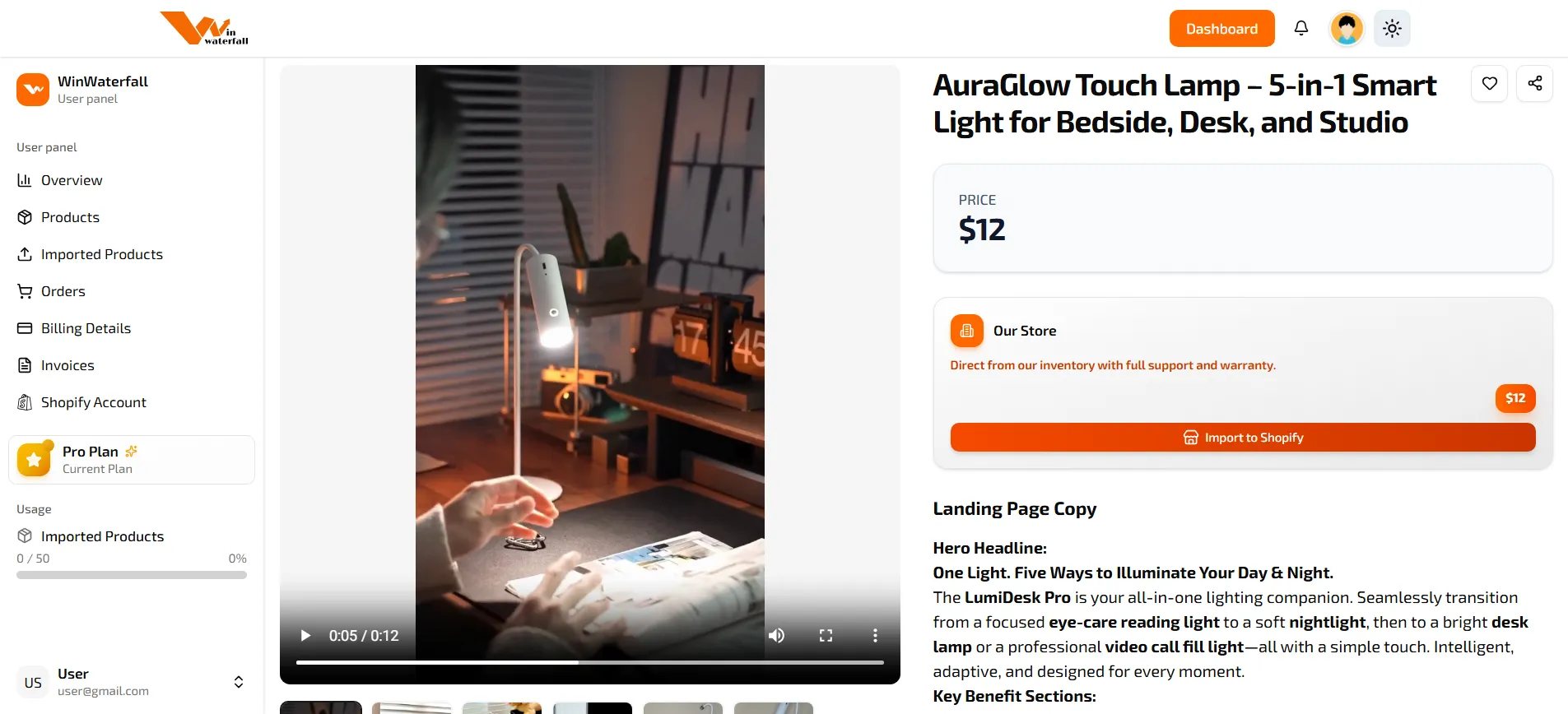
Task: Expand the user account switcher
Action: click(239, 682)
